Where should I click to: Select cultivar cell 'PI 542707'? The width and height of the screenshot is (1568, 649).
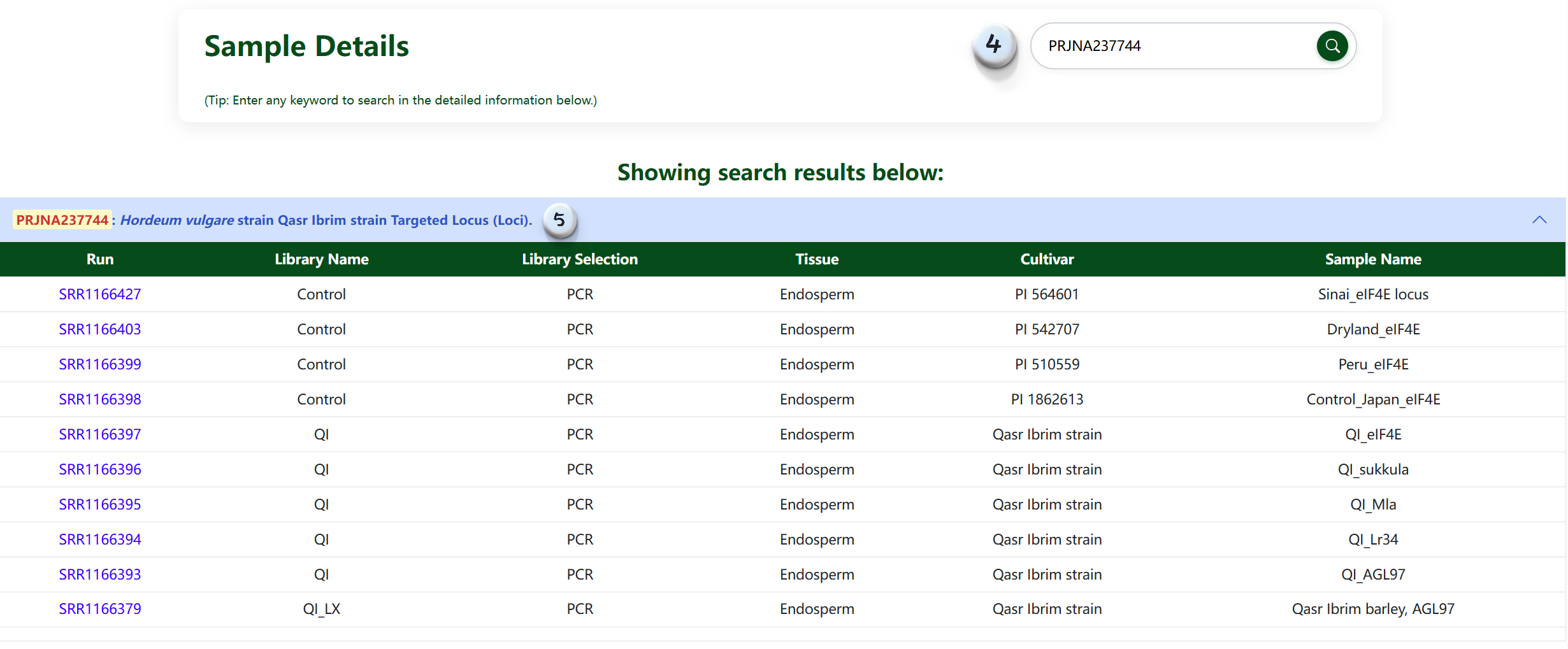click(x=1047, y=329)
